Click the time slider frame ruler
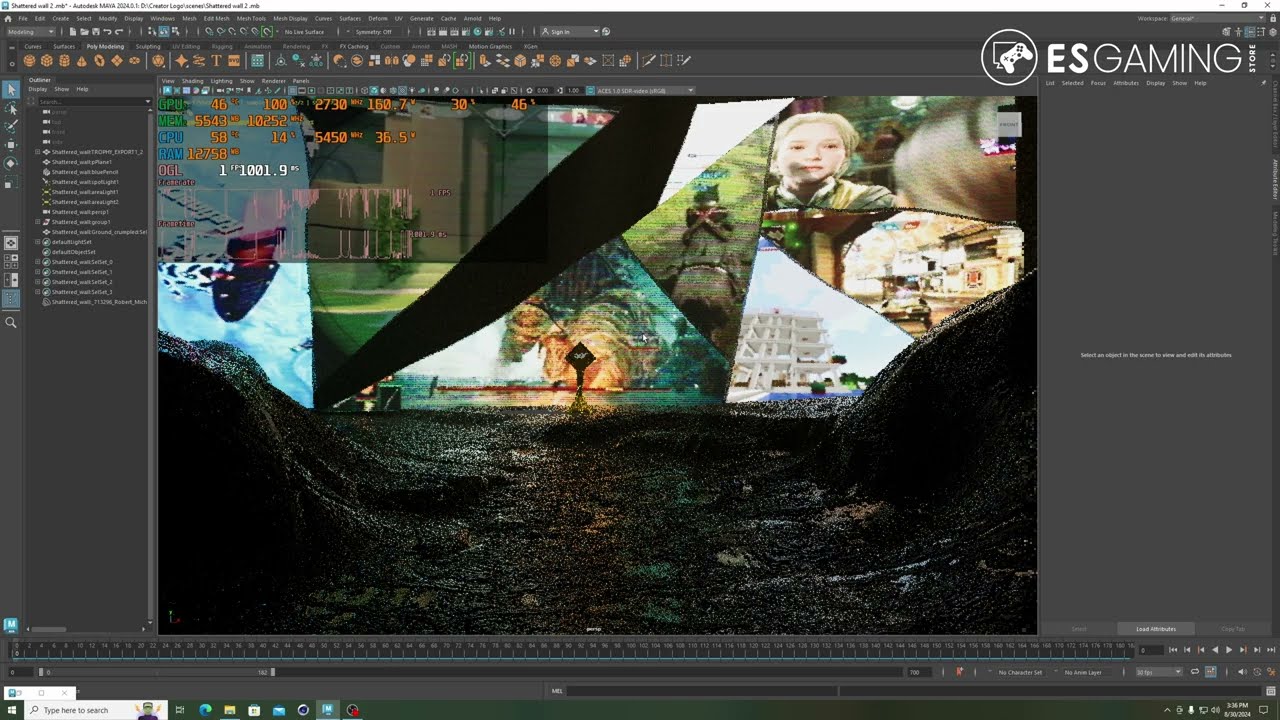Viewport: 1280px width, 720px height. coord(573,650)
